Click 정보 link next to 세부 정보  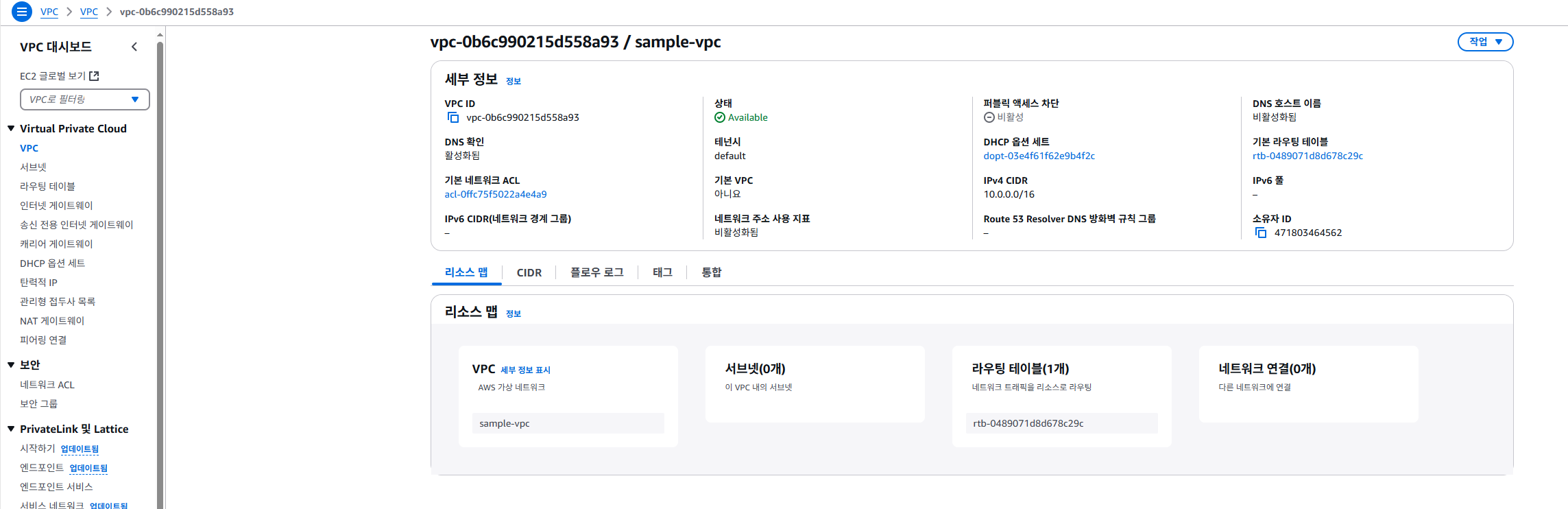pyautogui.click(x=514, y=81)
